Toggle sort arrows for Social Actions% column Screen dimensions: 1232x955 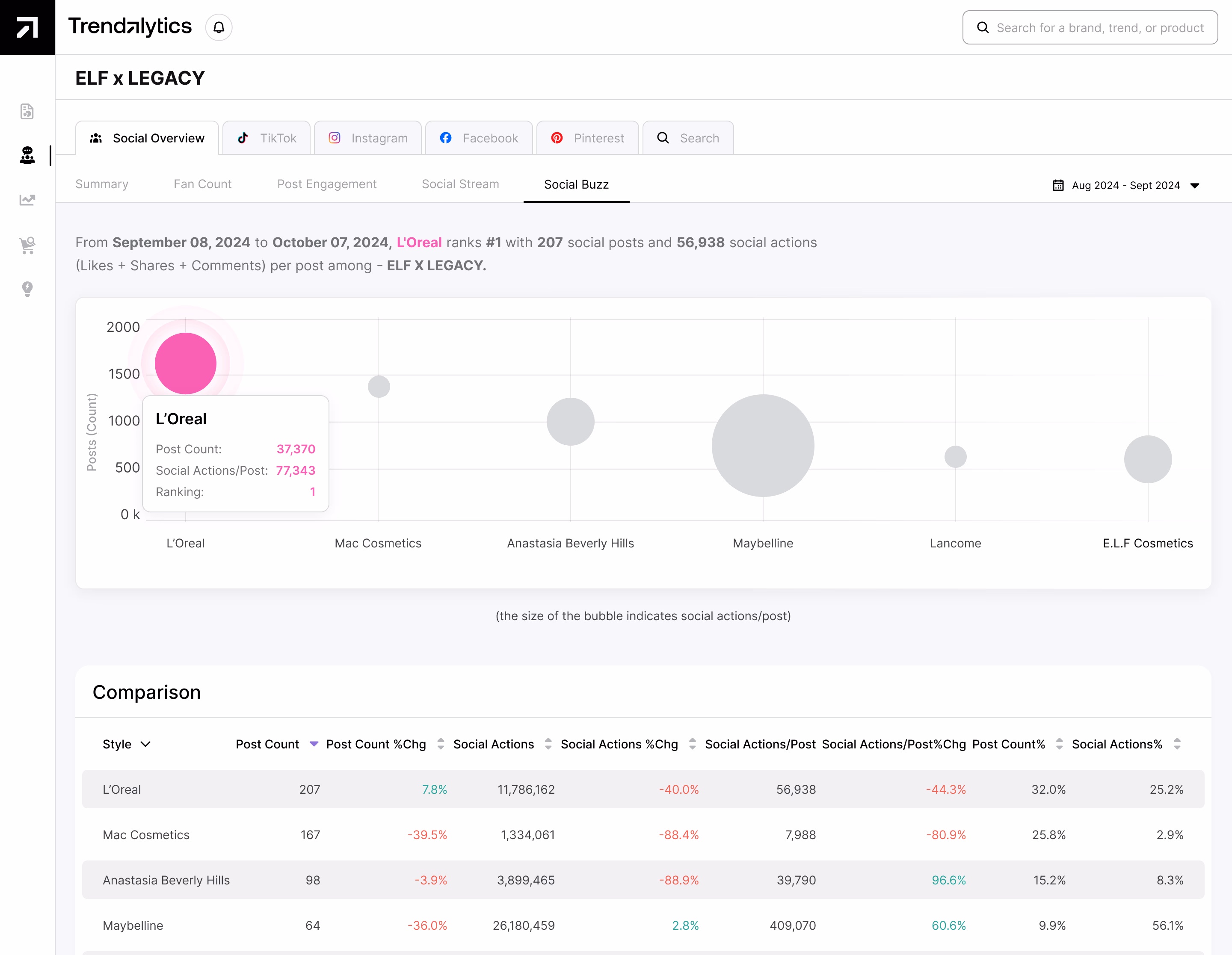(1177, 744)
